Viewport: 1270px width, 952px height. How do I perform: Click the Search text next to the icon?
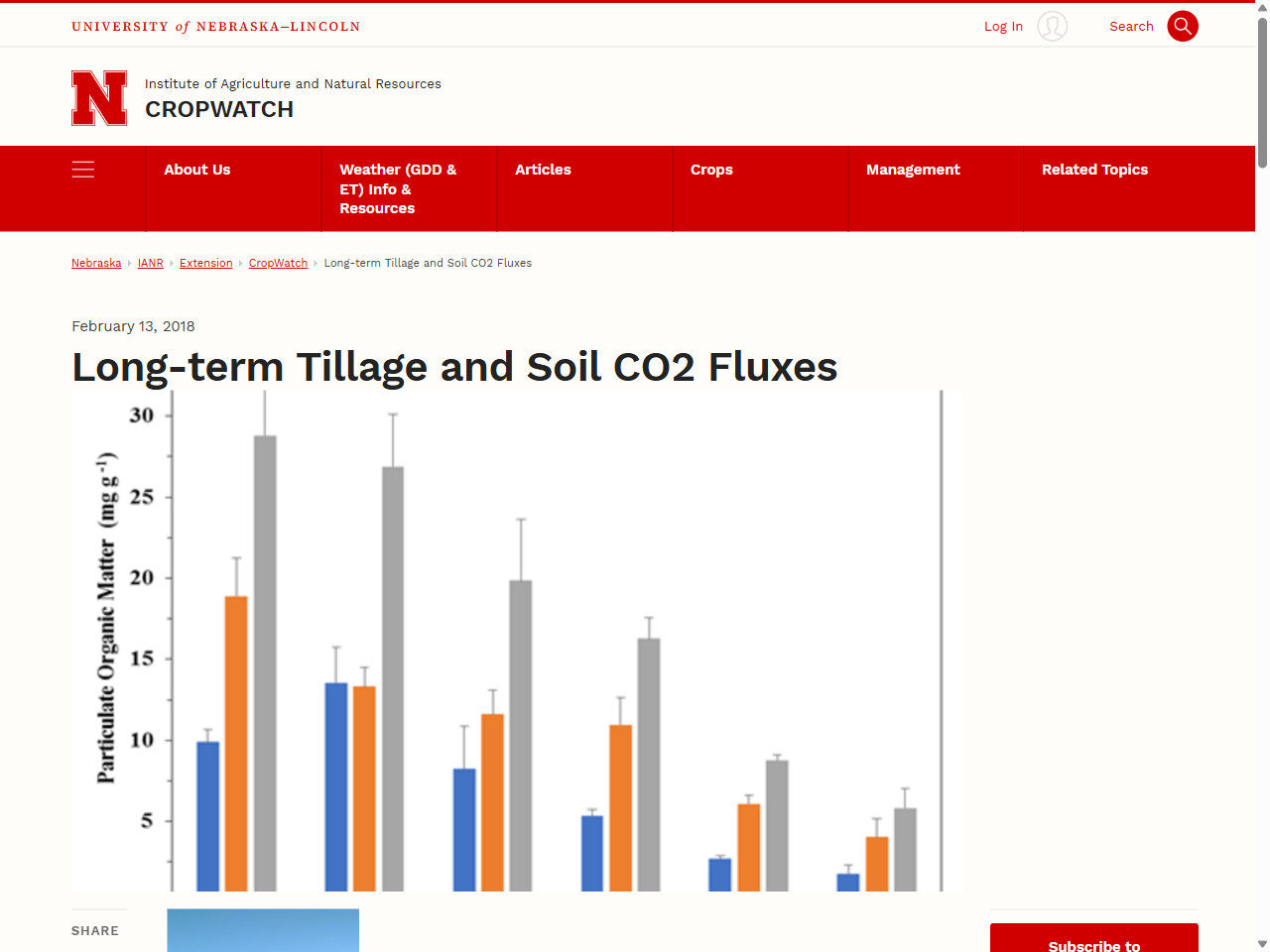[1131, 26]
